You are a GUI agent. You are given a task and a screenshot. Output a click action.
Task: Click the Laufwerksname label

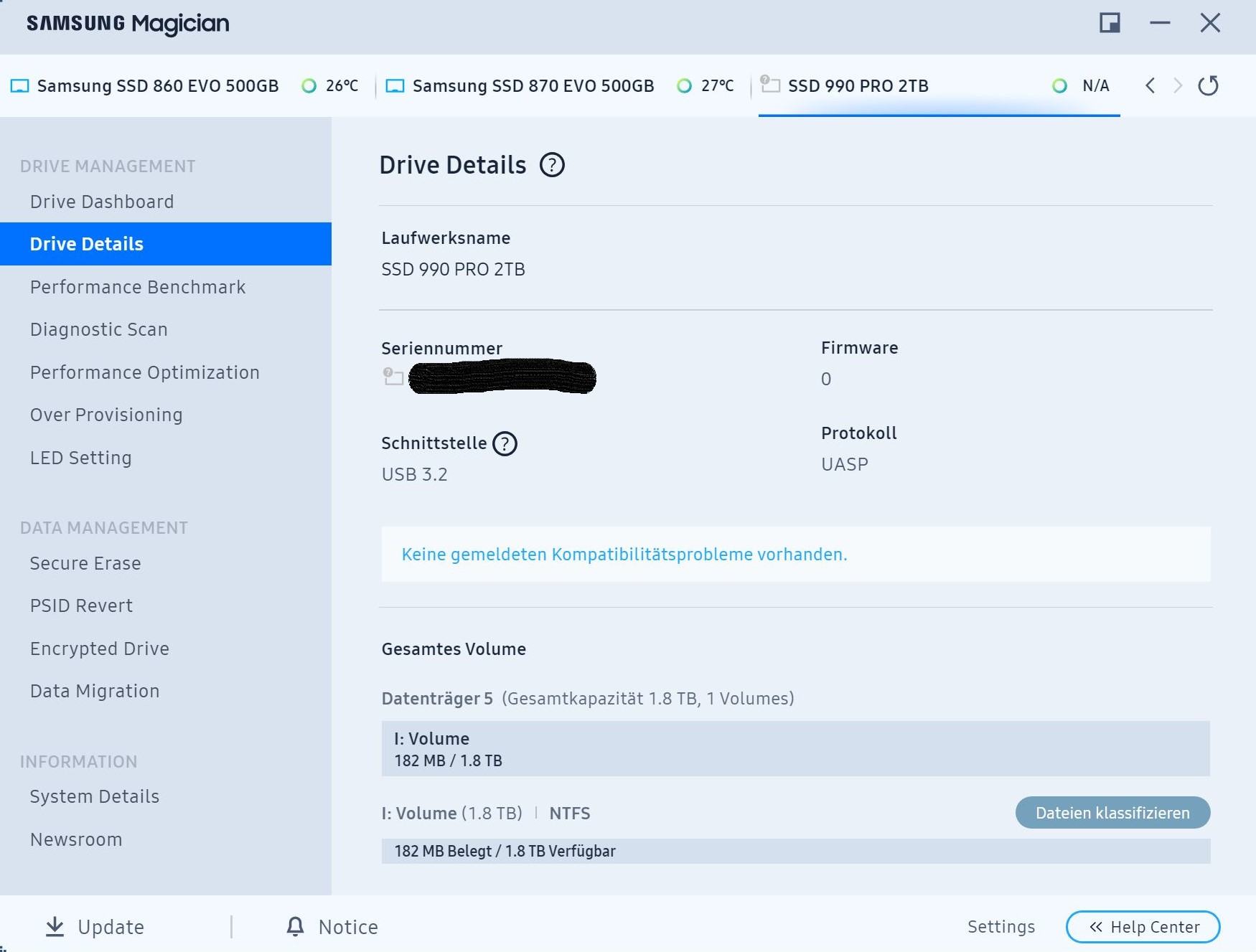tap(446, 238)
